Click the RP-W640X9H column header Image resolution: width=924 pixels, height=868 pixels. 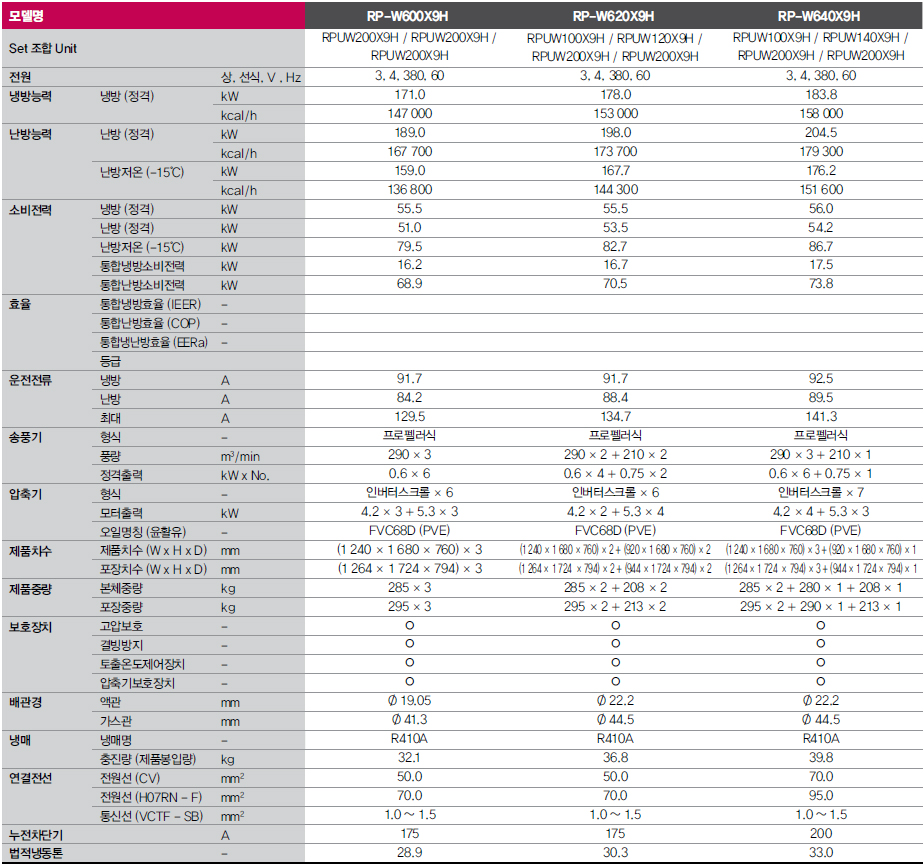[819, 16]
